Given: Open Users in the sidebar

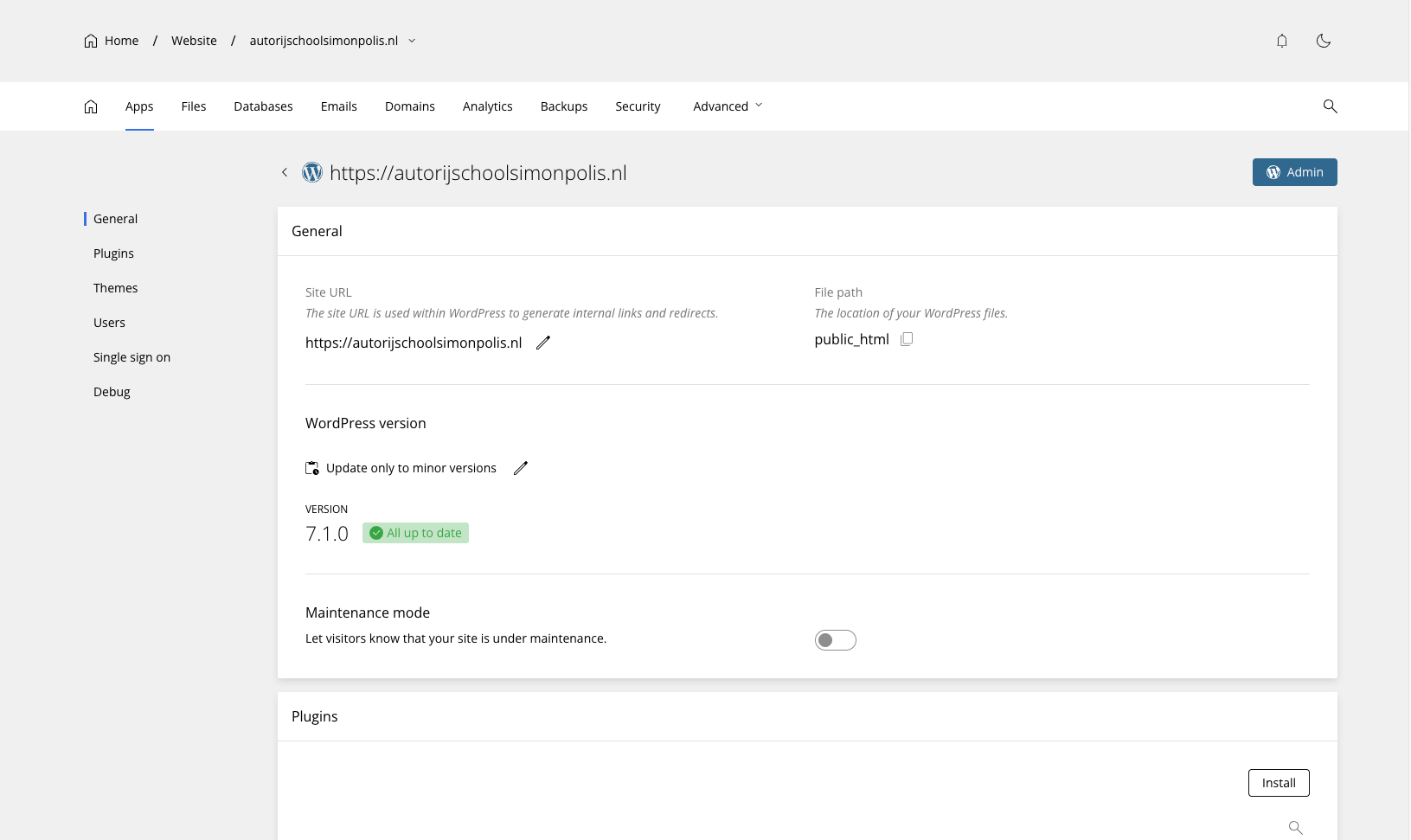Looking at the screenshot, I should pos(110,323).
